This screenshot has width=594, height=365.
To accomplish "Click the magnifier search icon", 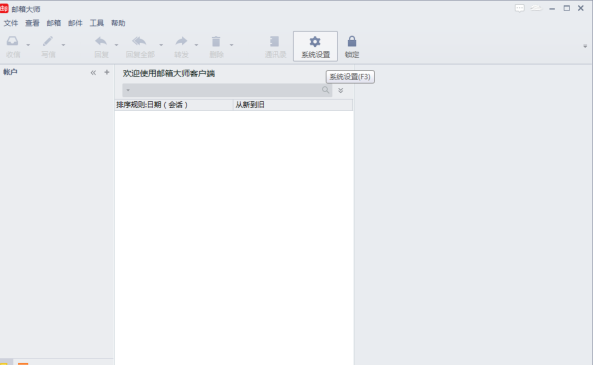I will click(x=325, y=90).
